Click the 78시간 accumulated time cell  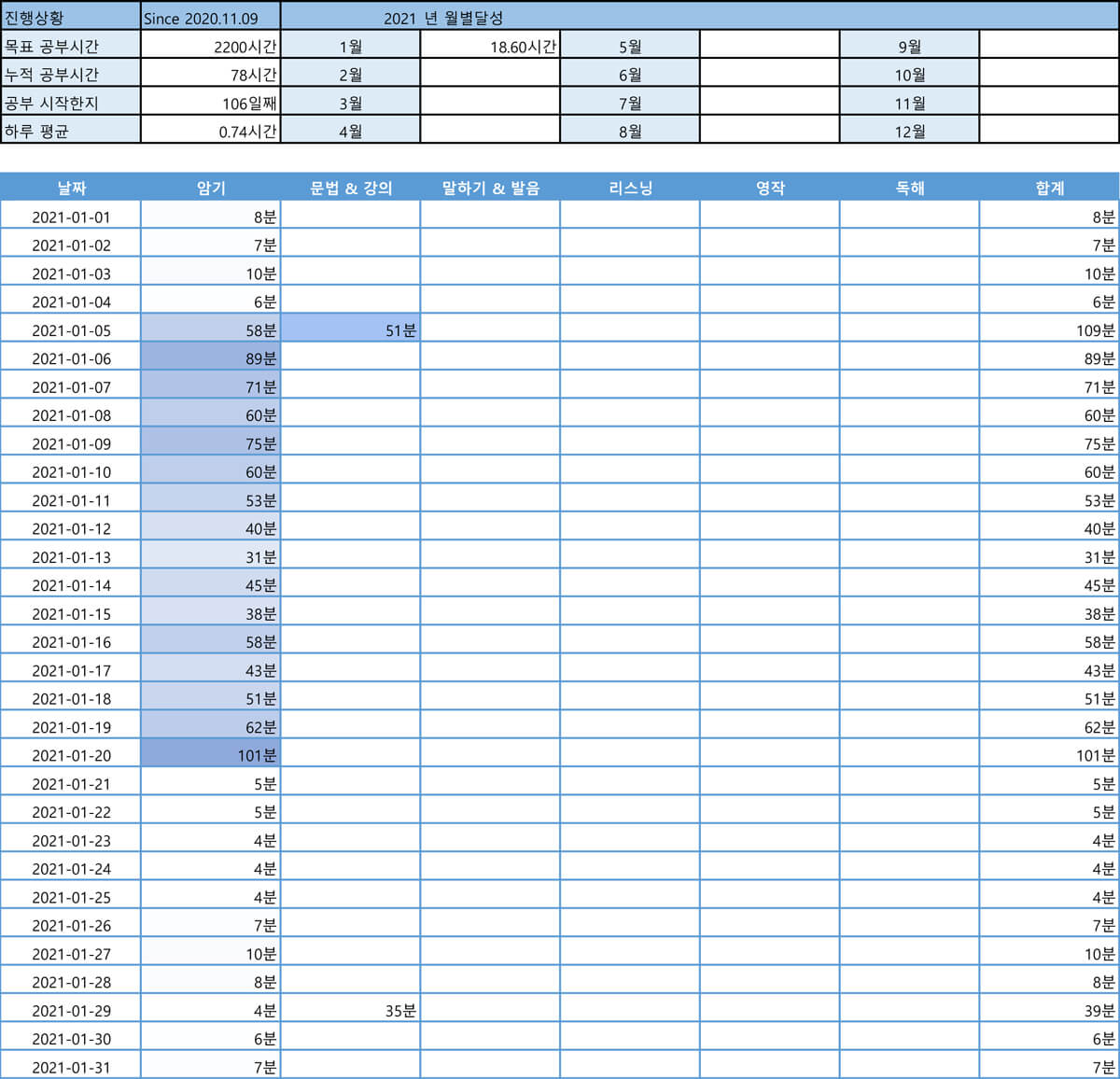tap(210, 73)
